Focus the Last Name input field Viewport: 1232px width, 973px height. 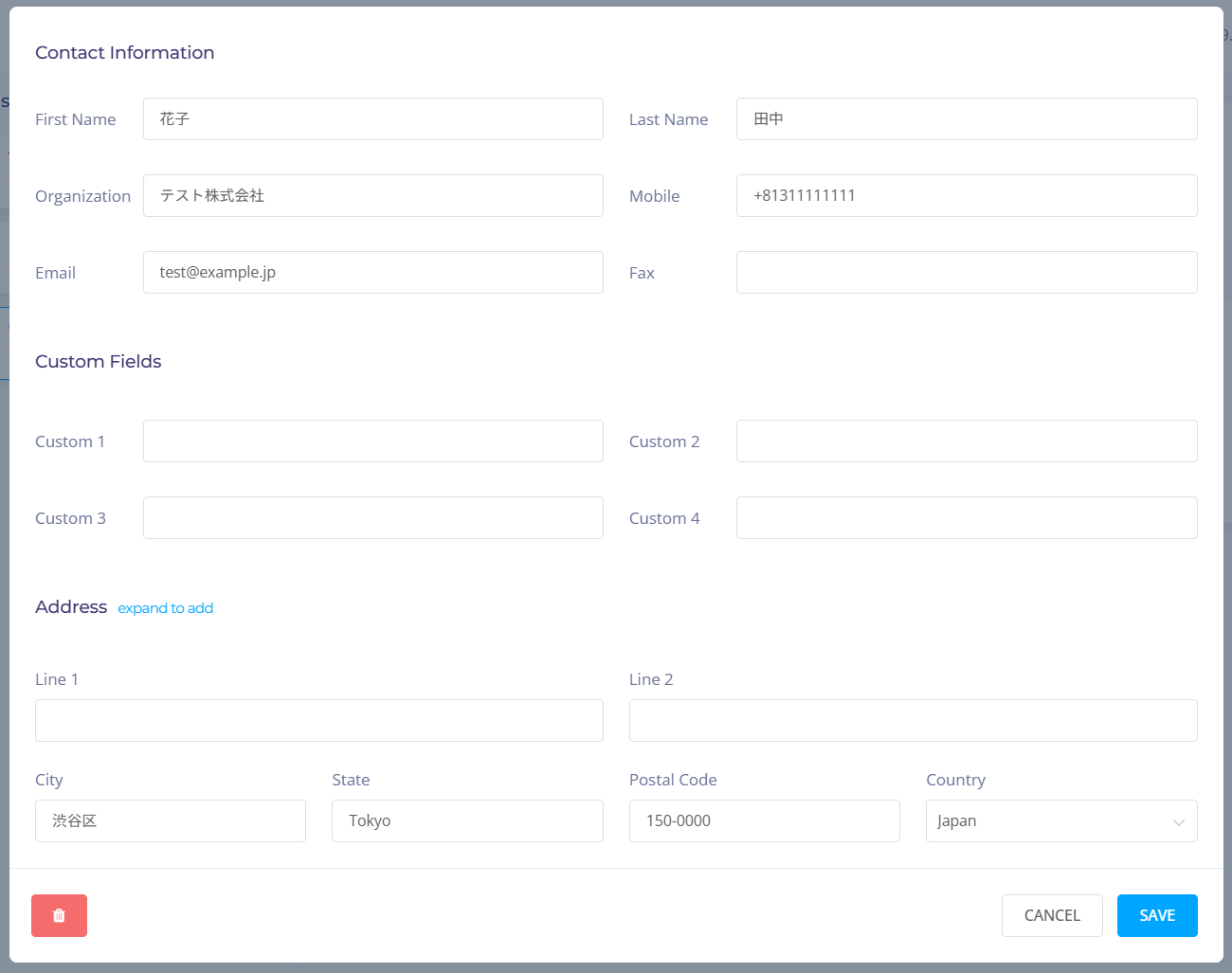(967, 119)
